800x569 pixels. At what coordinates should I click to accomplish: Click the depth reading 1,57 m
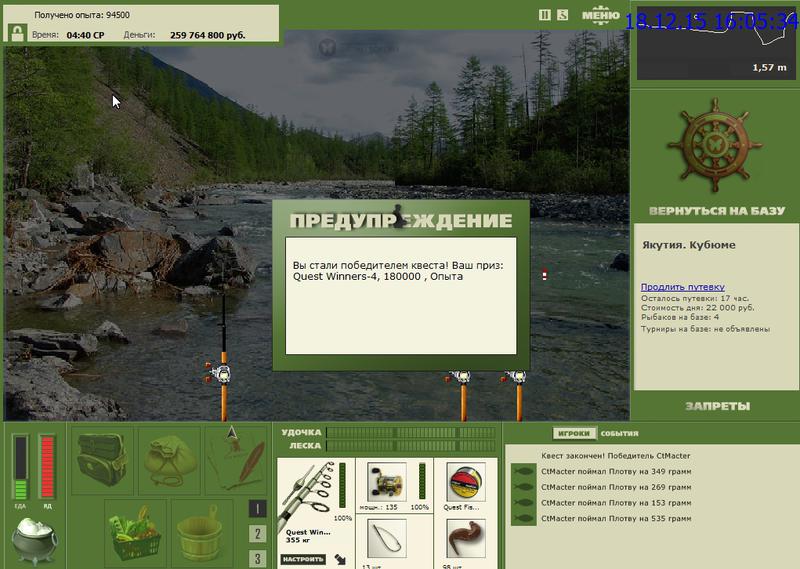pos(769,67)
